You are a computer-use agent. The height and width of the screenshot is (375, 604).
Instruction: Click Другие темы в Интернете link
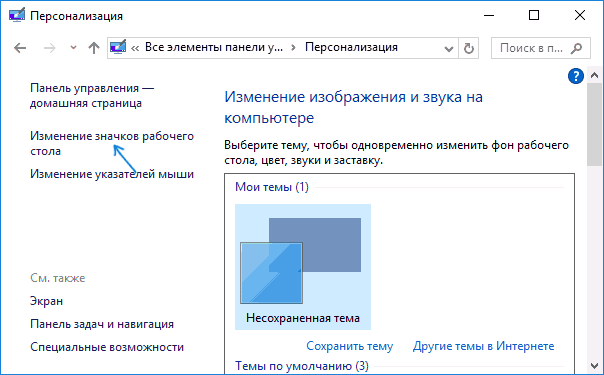483,346
